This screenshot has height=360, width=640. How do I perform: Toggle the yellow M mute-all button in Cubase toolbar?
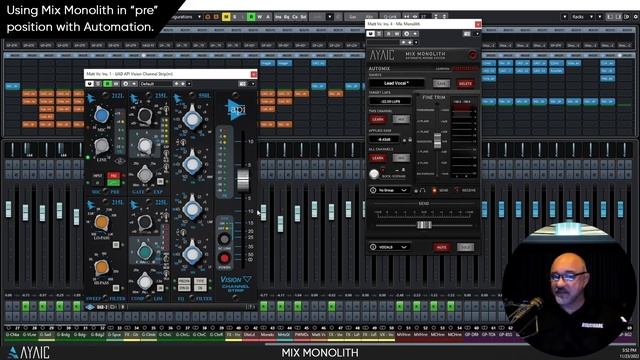226,17
